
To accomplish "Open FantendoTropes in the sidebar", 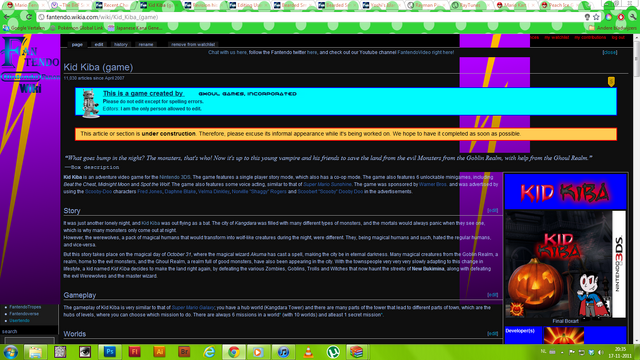I will (x=25, y=307).
